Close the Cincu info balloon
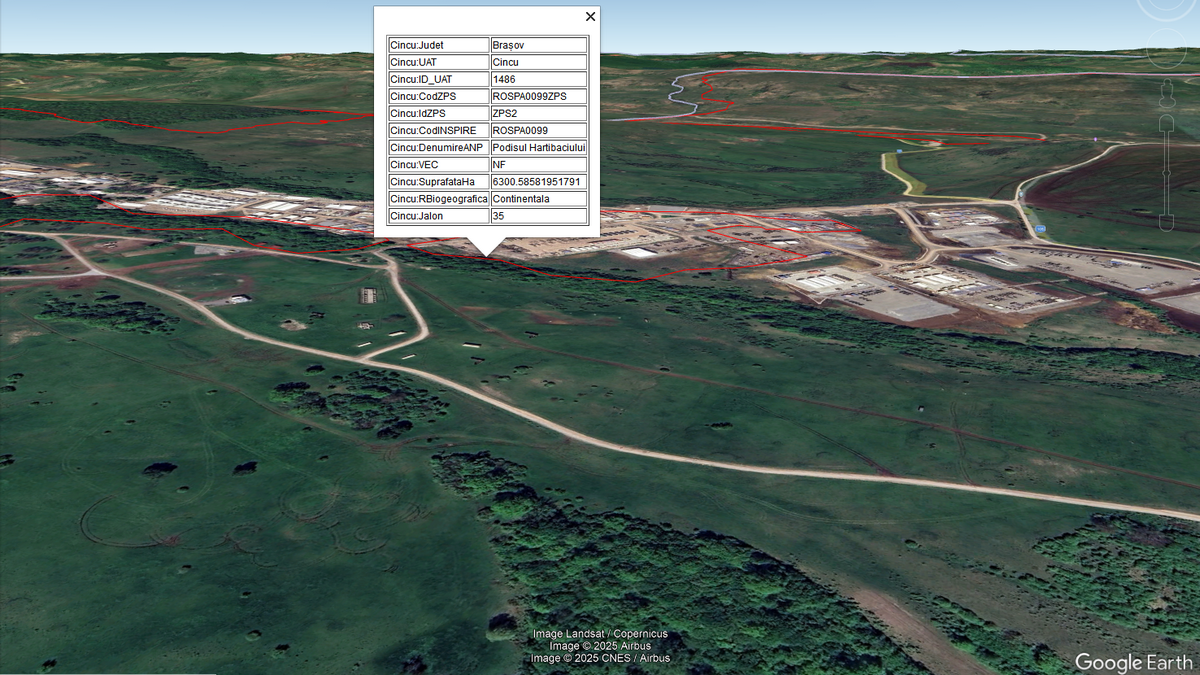Screen dimensions: 1200x675 (x=590, y=16)
